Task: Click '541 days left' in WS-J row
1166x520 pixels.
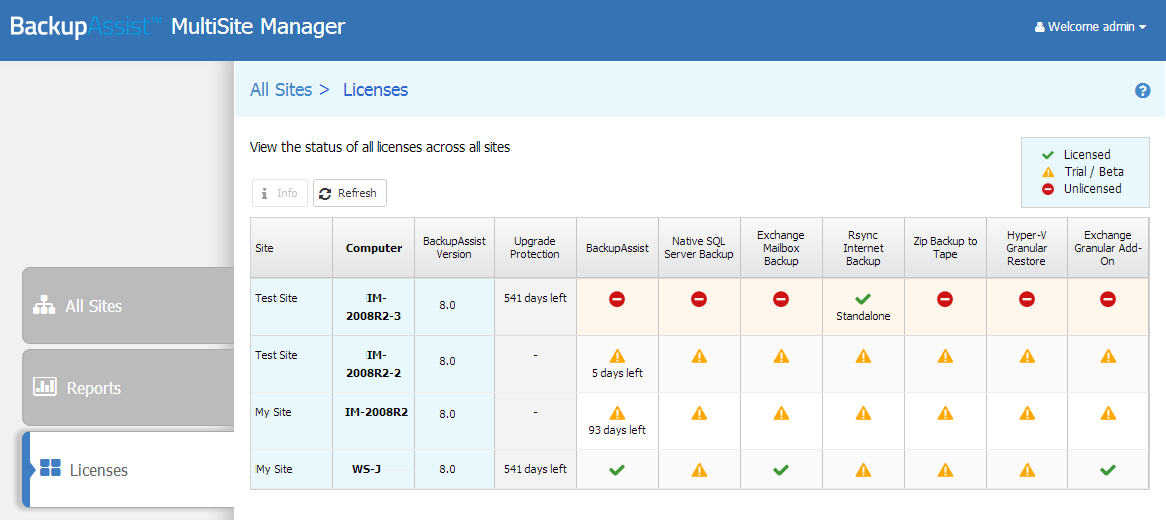Action: [535, 469]
